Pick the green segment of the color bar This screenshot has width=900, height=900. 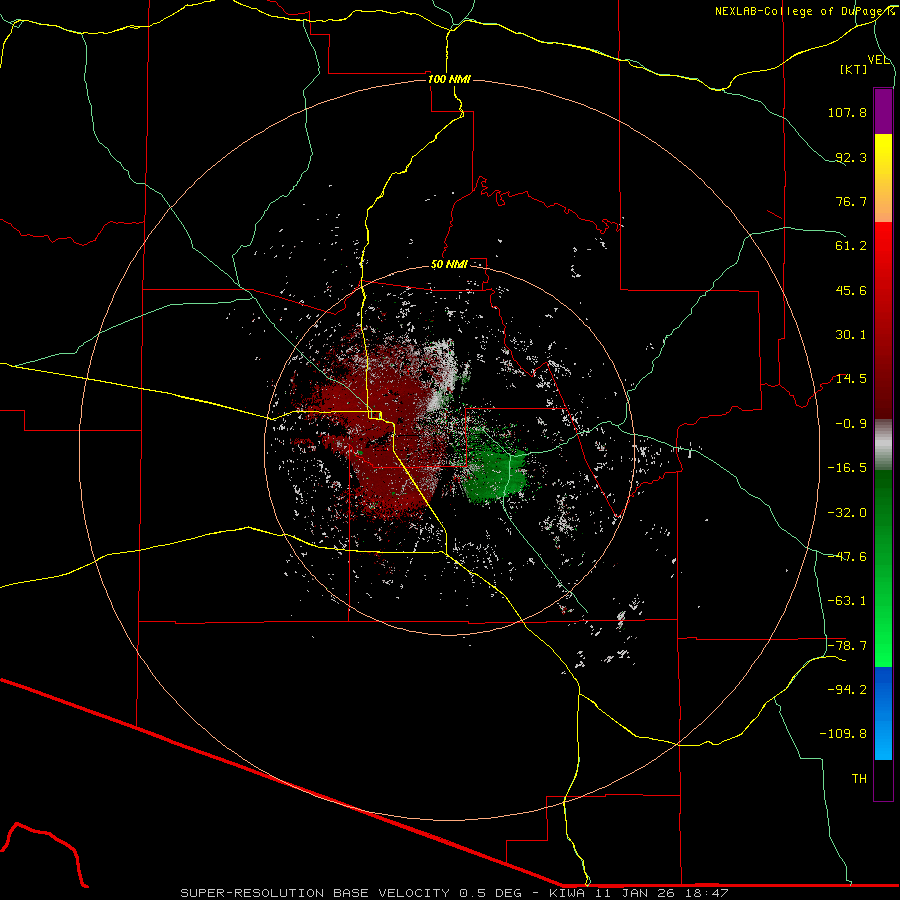coord(883,568)
